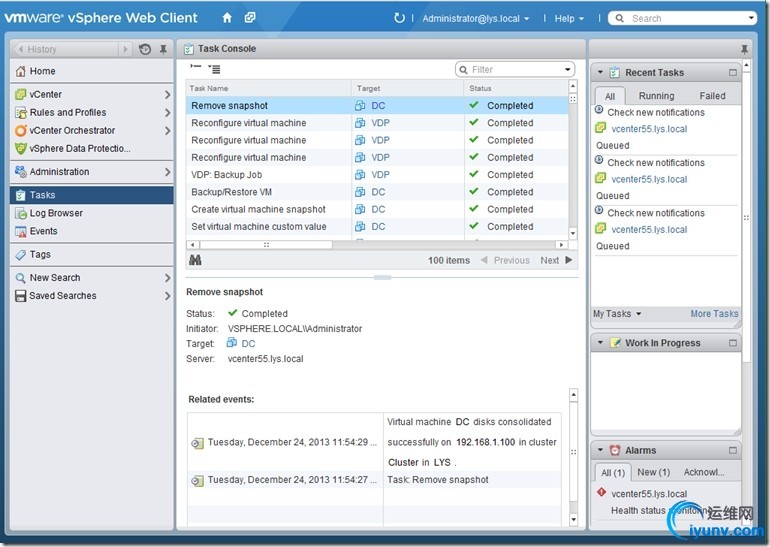Open My Tasks dropdown
Screen dimensions: 770x547
pos(617,314)
